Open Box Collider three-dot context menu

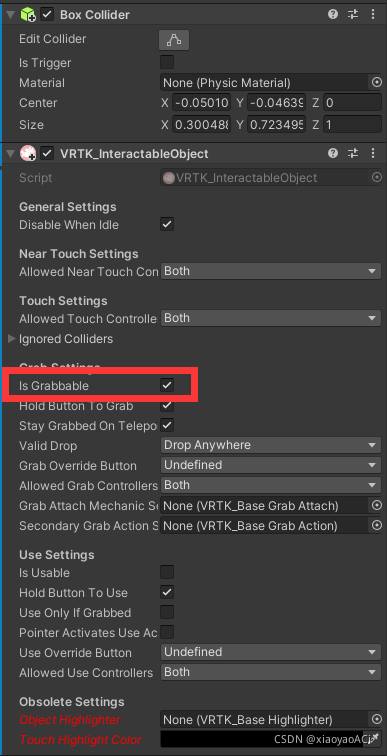(x=373, y=14)
